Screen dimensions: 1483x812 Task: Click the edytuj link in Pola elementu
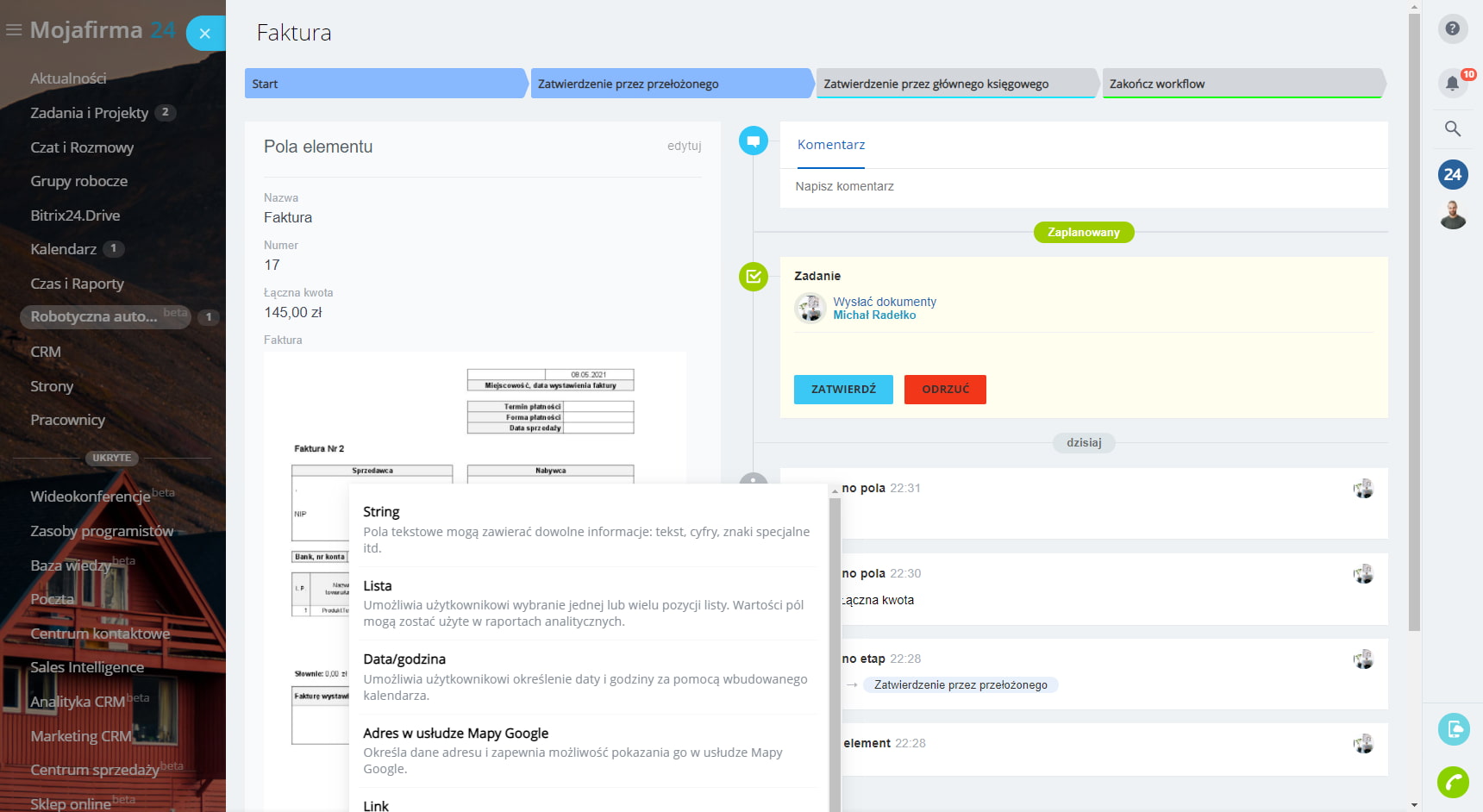pyautogui.click(x=684, y=147)
